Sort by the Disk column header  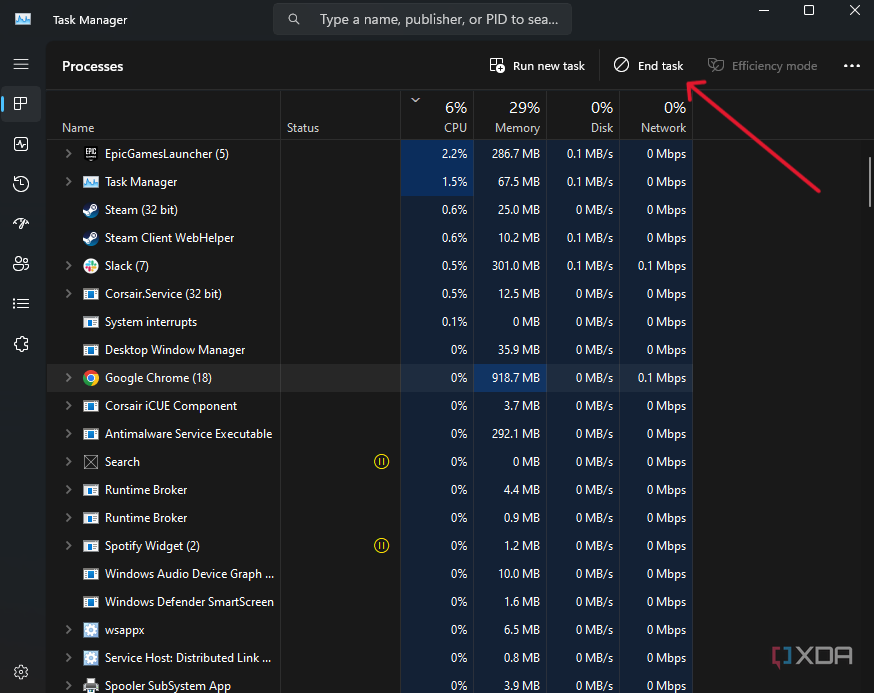pyautogui.click(x=583, y=115)
